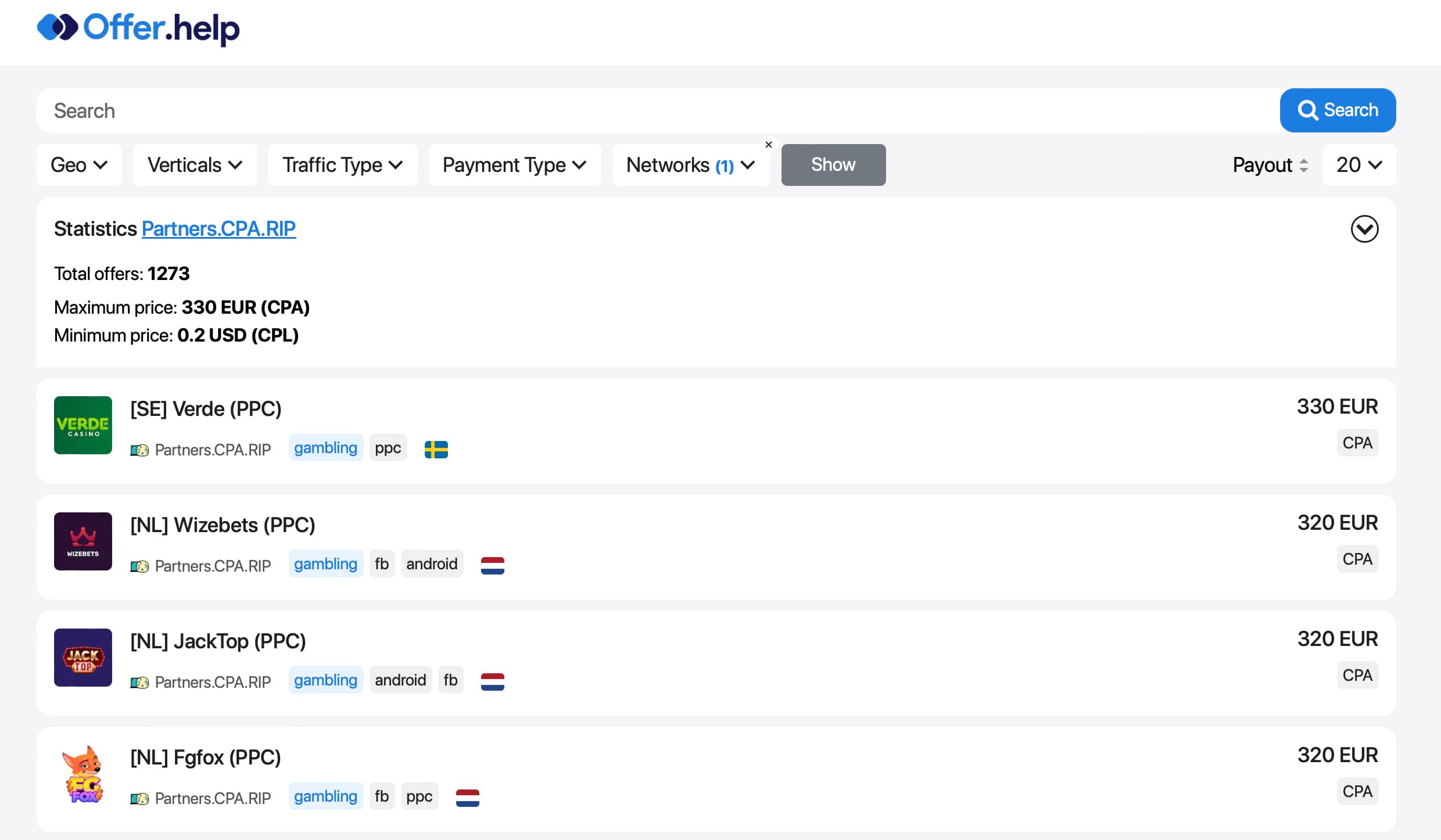Select the gambling tag in the Fgfox row
This screenshot has height=840, width=1441.
pyautogui.click(x=325, y=796)
